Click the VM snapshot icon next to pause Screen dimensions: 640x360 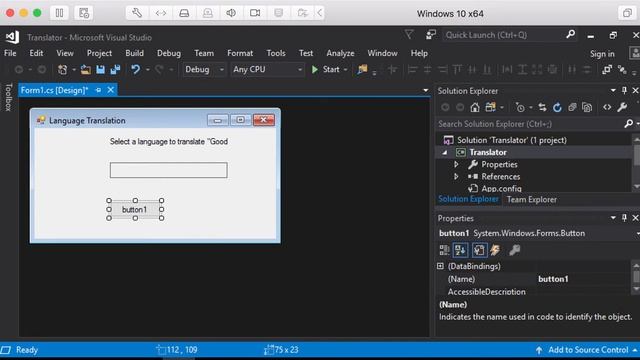click(x=84, y=13)
